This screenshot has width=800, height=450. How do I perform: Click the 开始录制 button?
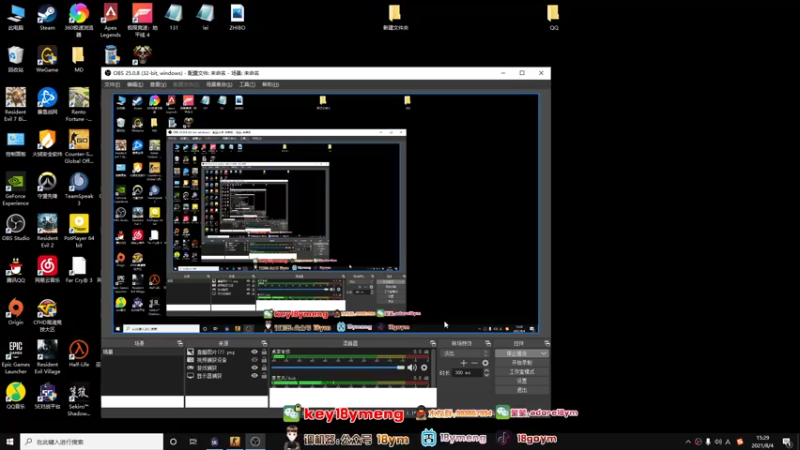tap(522, 362)
